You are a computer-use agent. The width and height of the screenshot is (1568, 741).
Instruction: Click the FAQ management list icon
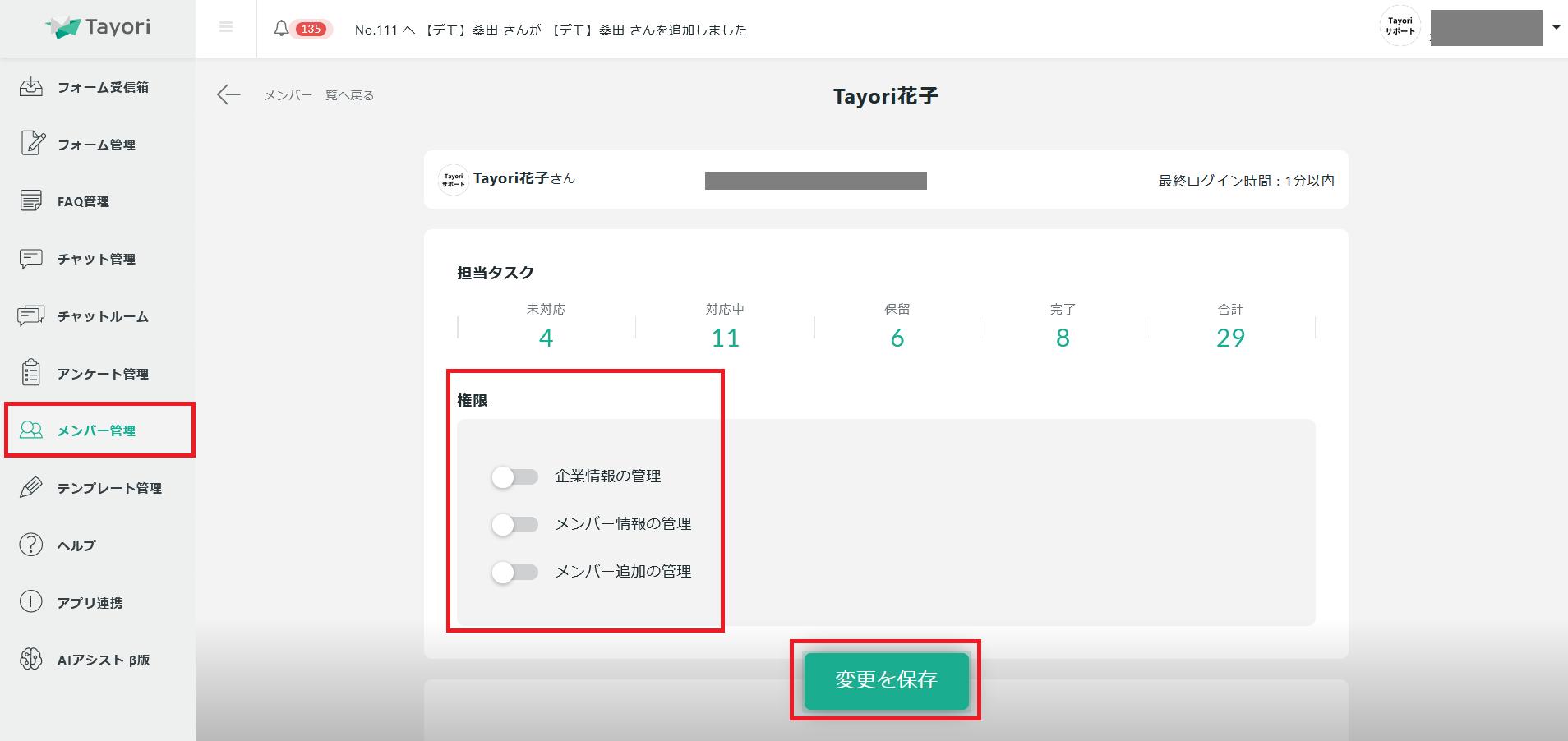pos(31,200)
